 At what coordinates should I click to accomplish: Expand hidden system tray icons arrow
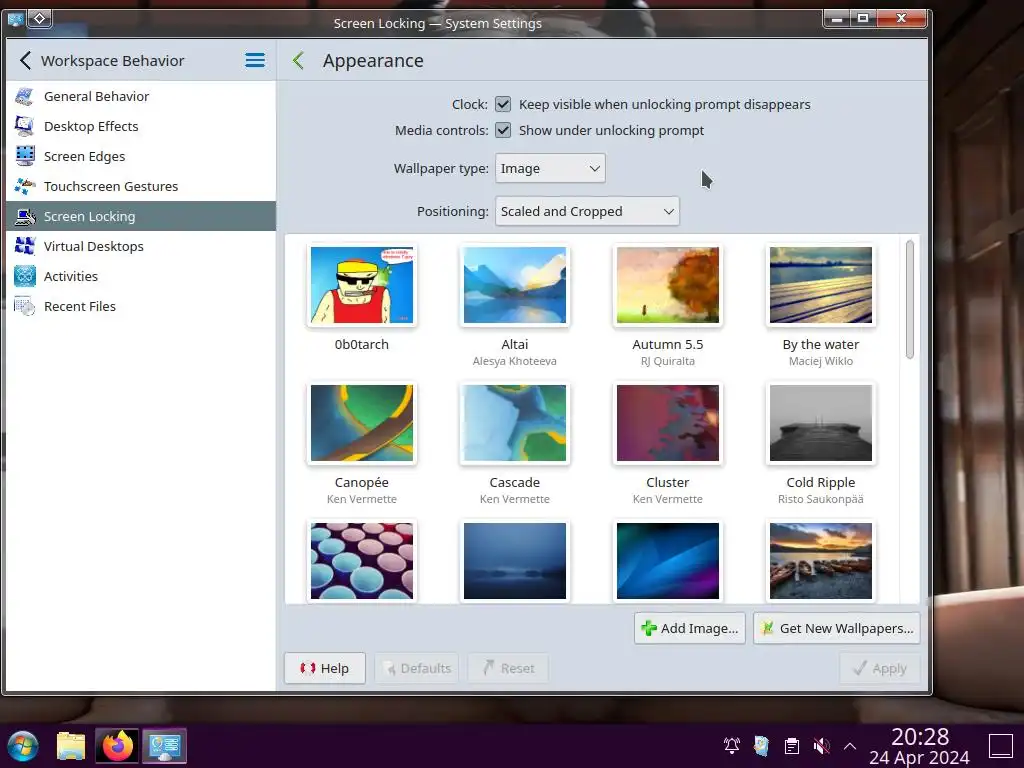tap(850, 746)
